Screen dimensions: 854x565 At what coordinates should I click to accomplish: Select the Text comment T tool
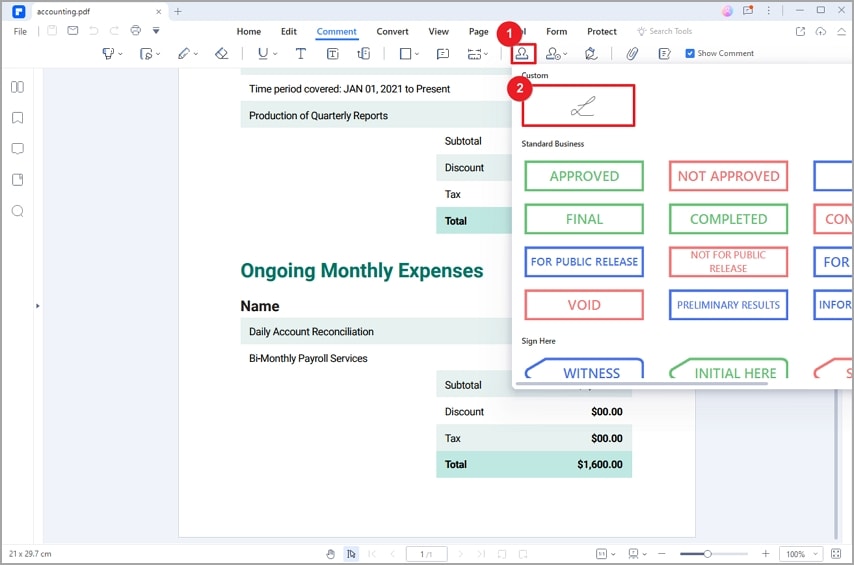pos(301,53)
